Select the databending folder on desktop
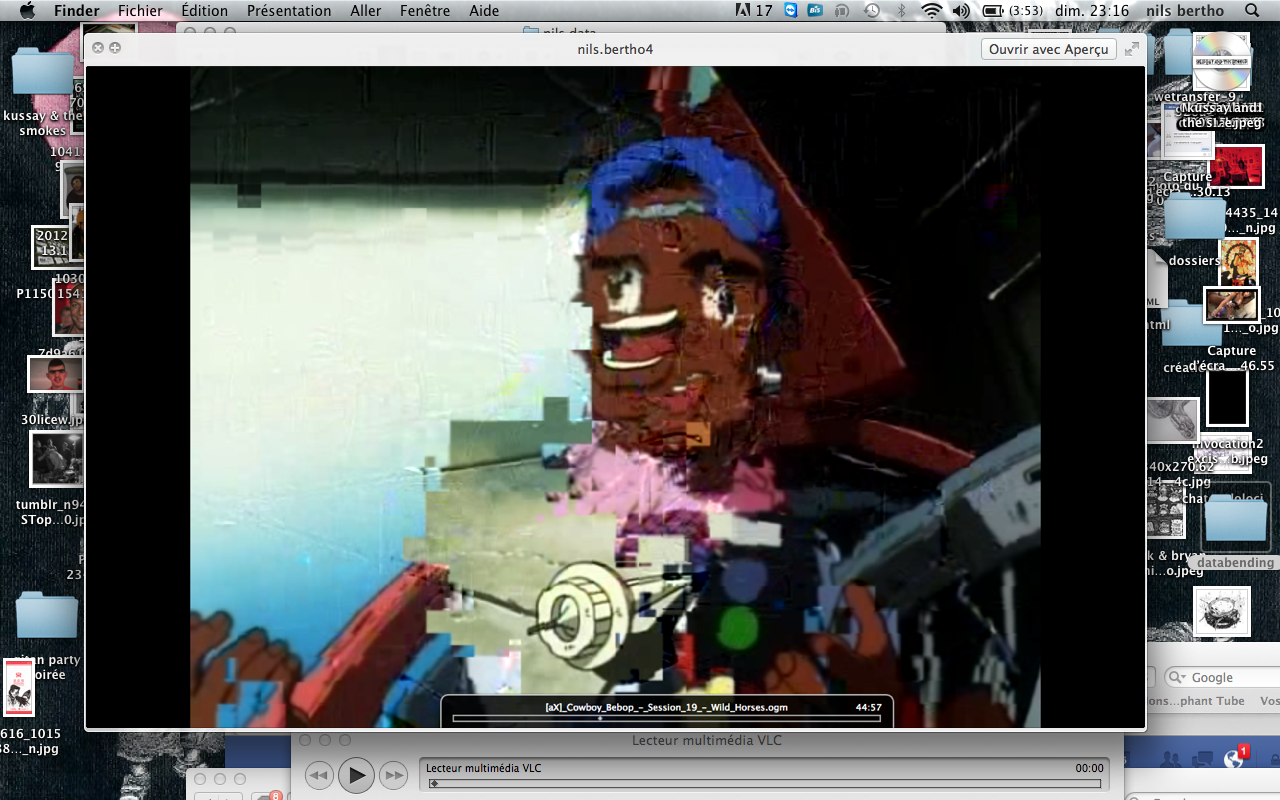Image resolution: width=1280 pixels, height=800 pixels. [1236, 522]
